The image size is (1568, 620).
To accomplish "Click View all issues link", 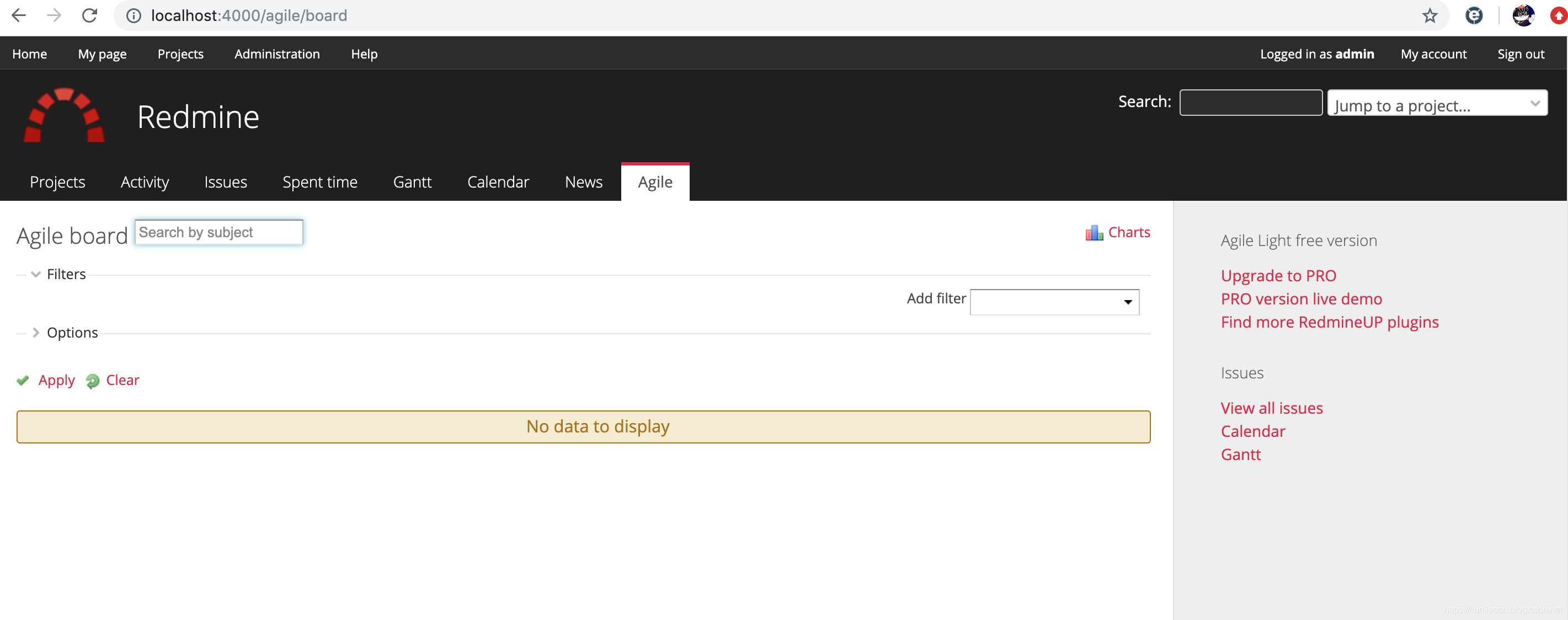I will tap(1272, 407).
